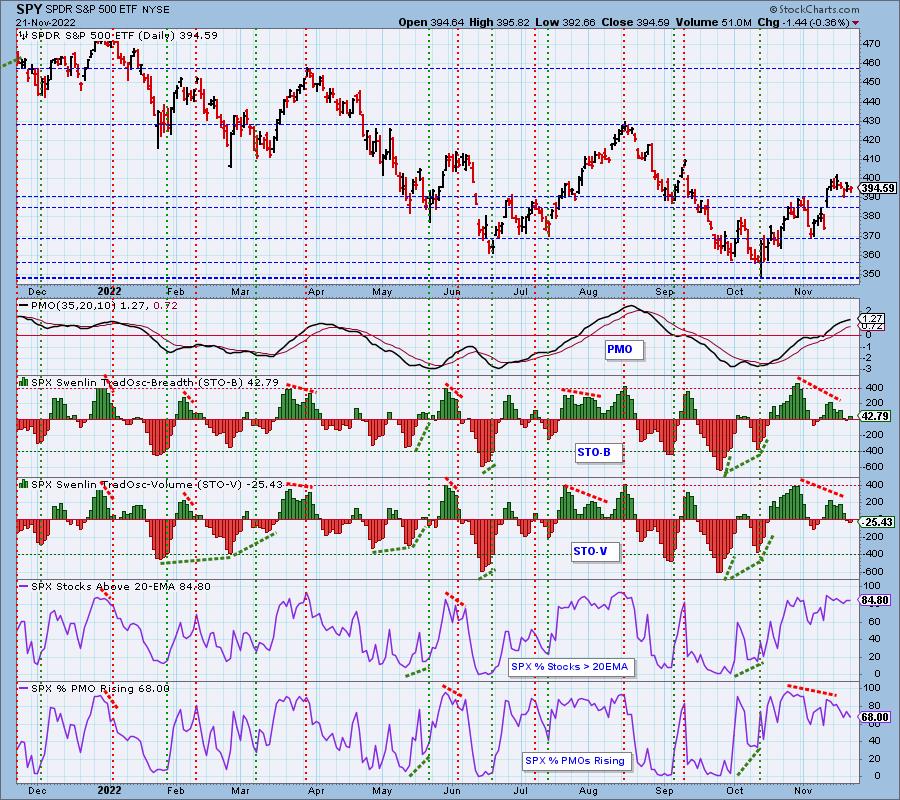Click the Apr label under the price panel
Image resolution: width=900 pixels, height=800 pixels.
(316, 292)
